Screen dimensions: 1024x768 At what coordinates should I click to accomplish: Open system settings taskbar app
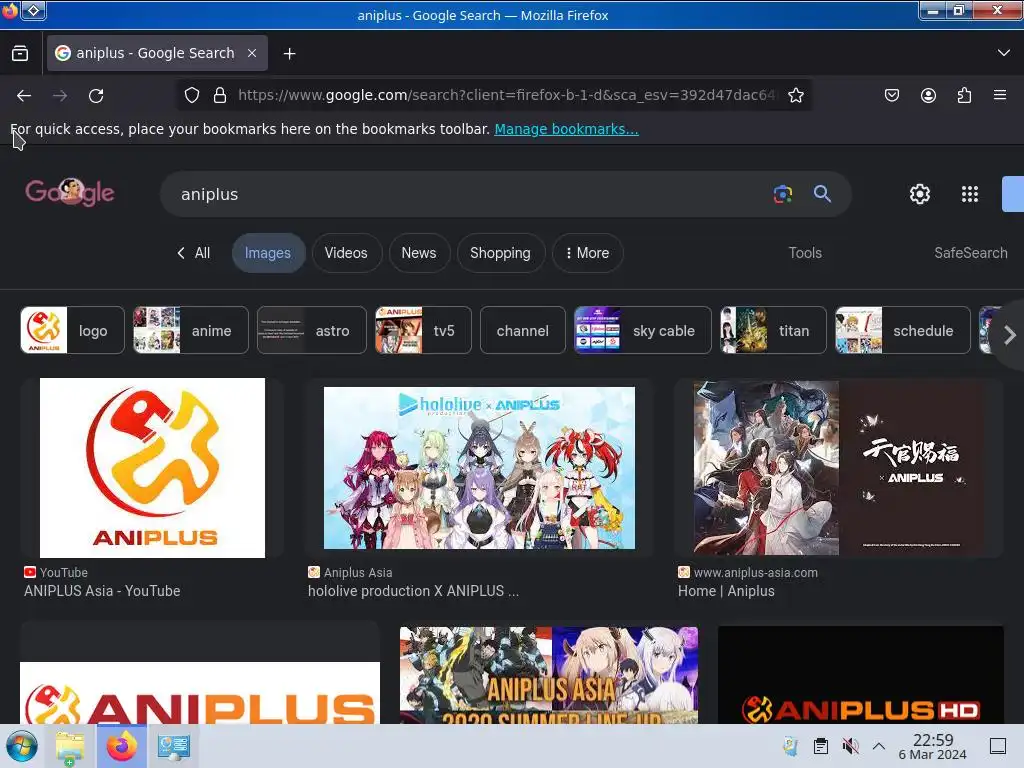(x=174, y=746)
